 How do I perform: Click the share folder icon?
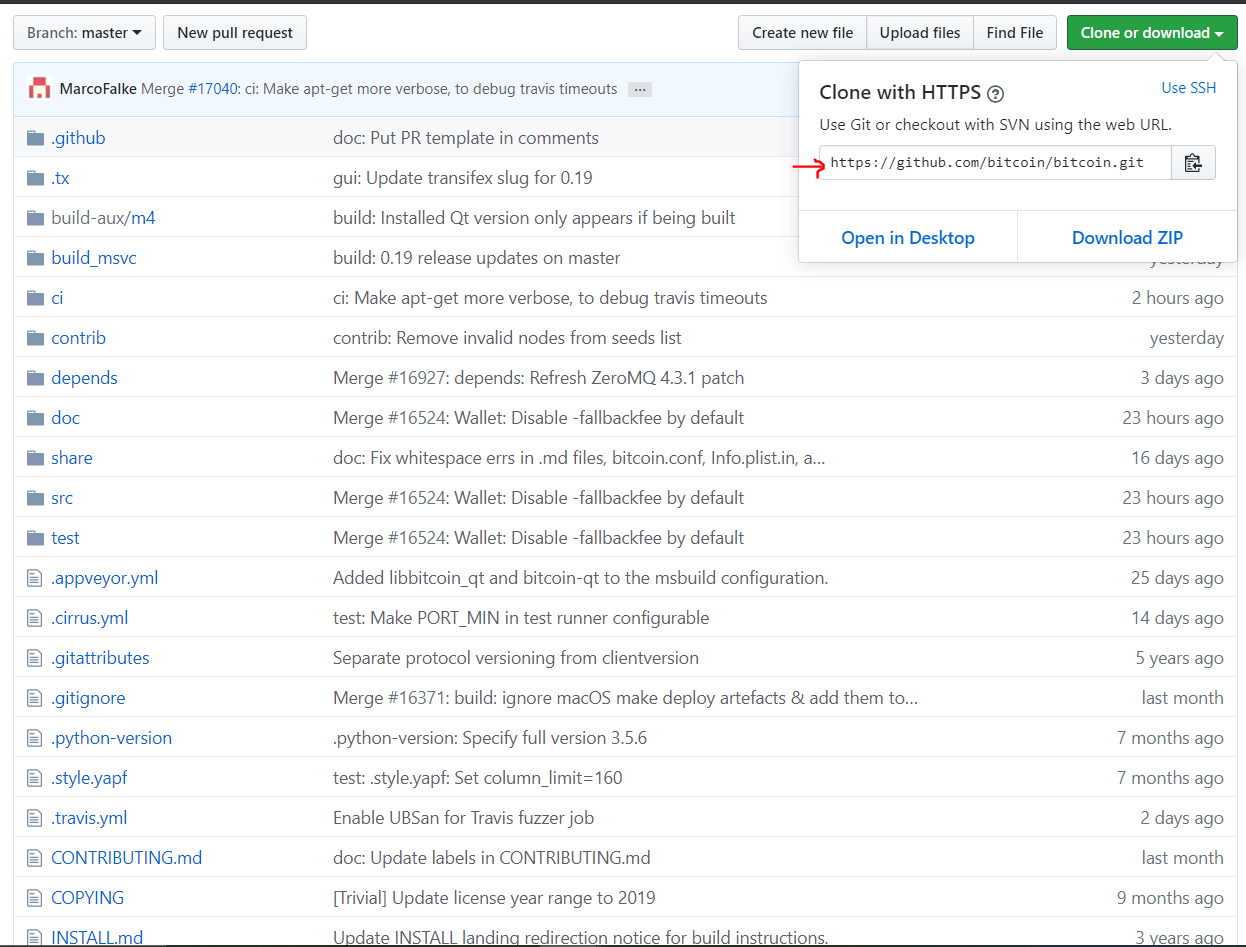pos(36,458)
